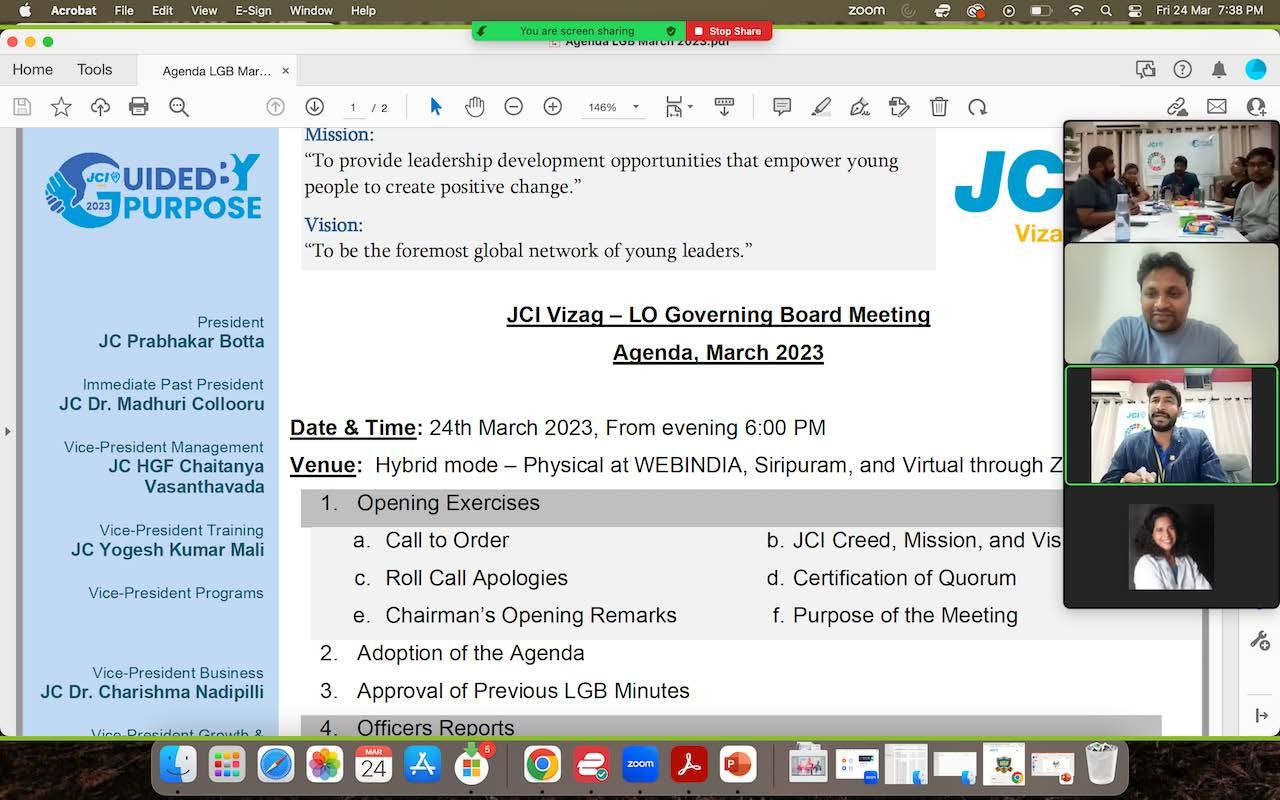This screenshot has height=800, width=1280.
Task: Choose the arrow selection tool
Action: click(x=435, y=107)
